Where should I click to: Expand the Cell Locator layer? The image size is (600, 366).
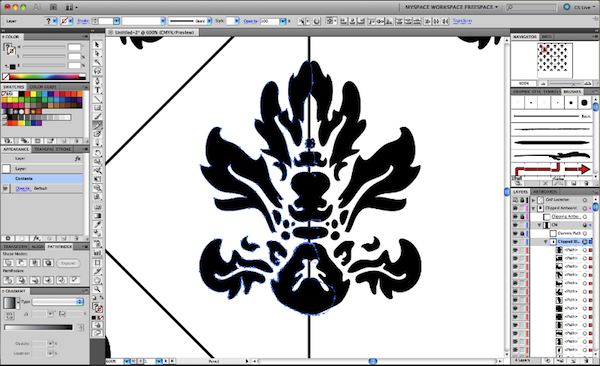pyautogui.click(x=533, y=200)
